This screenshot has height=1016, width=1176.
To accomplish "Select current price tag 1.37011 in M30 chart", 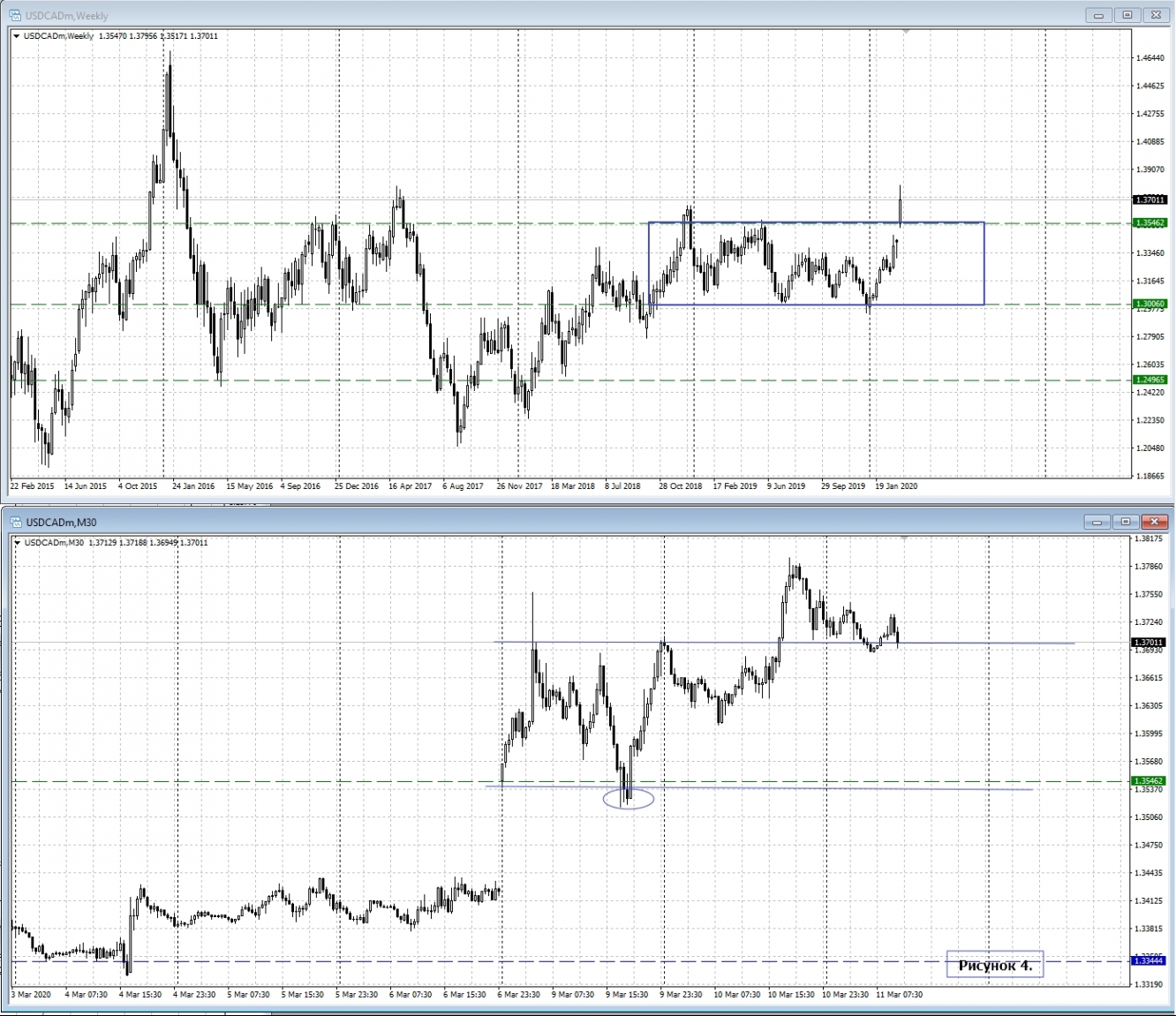I will pyautogui.click(x=1149, y=643).
